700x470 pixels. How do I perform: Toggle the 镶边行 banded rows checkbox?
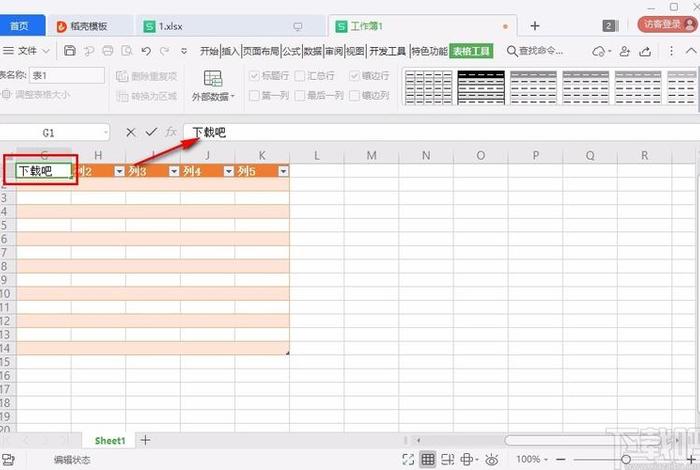coord(354,76)
